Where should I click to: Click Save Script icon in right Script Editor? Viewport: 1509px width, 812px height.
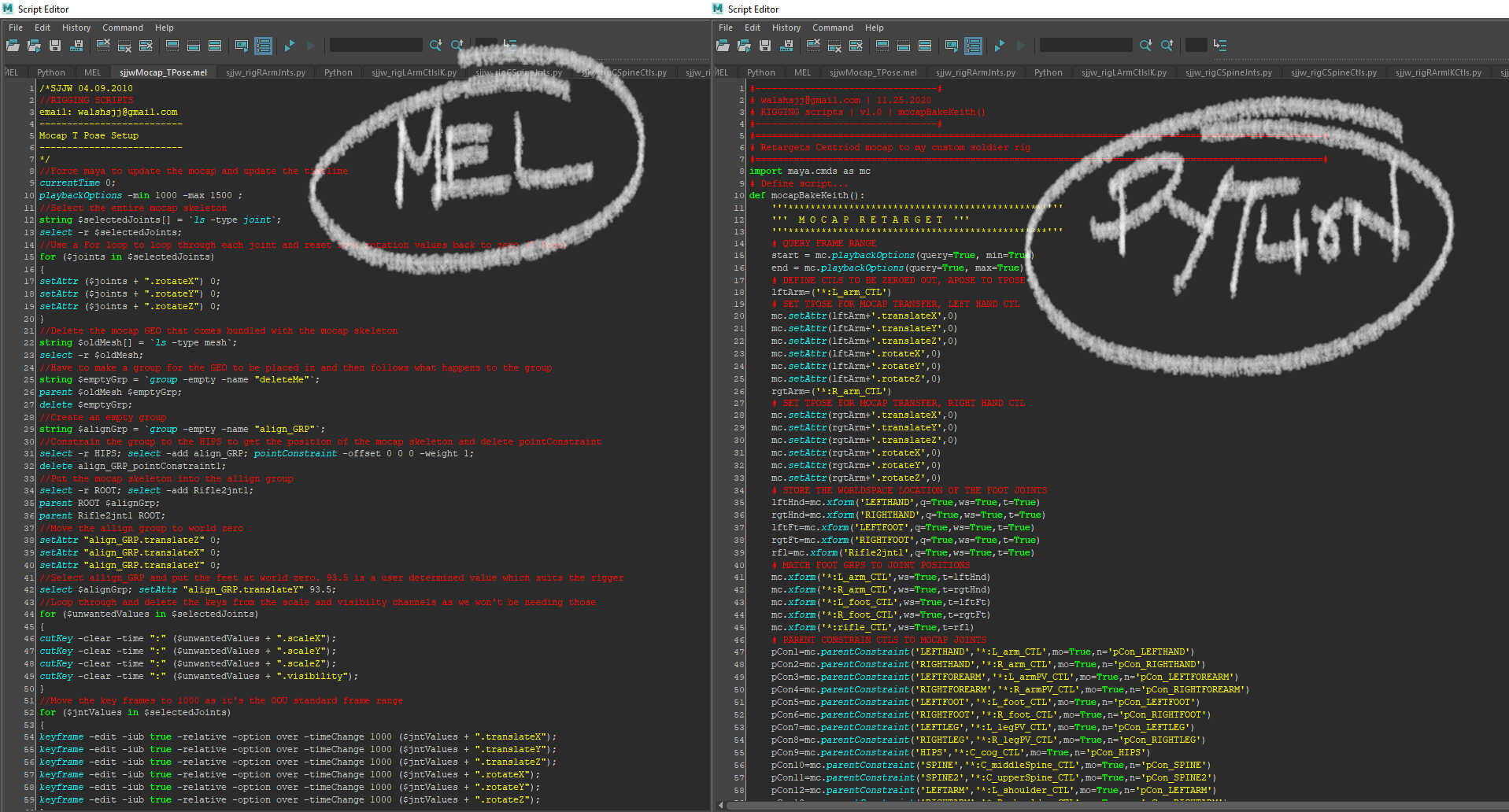[765, 46]
